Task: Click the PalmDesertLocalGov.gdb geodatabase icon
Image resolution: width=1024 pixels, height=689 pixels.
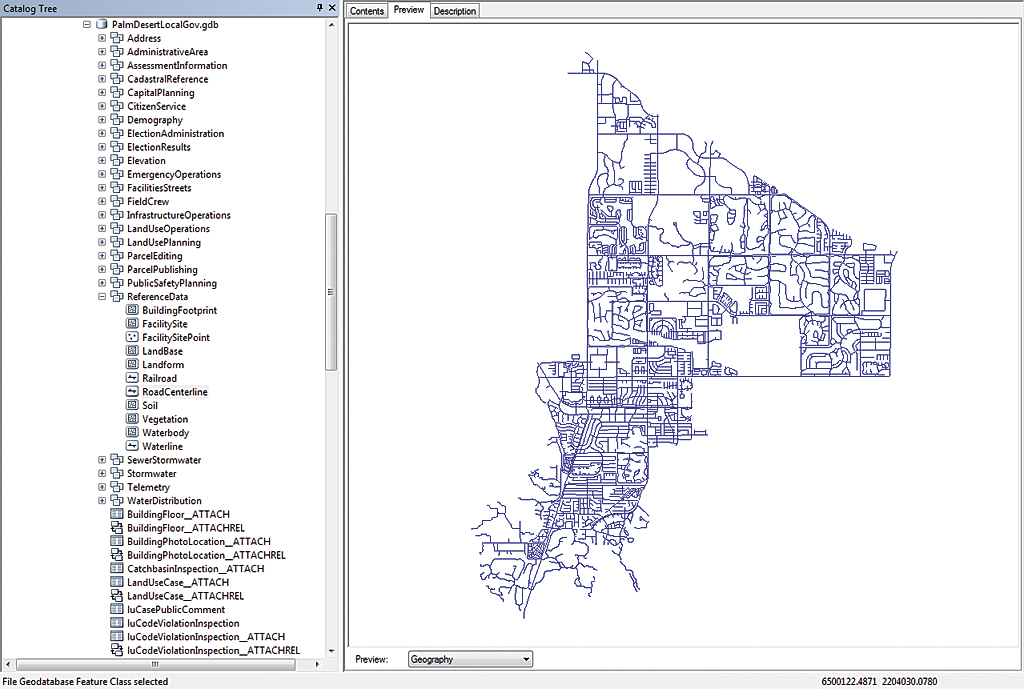Action: click(x=101, y=24)
